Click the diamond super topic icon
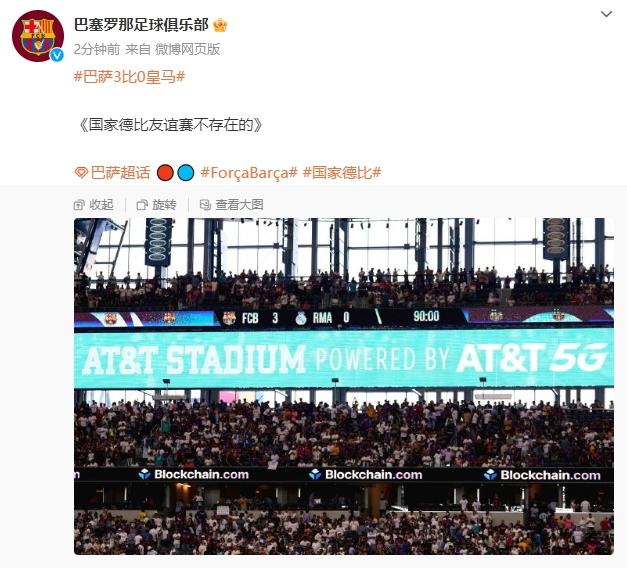627x568 pixels. click(x=81, y=173)
